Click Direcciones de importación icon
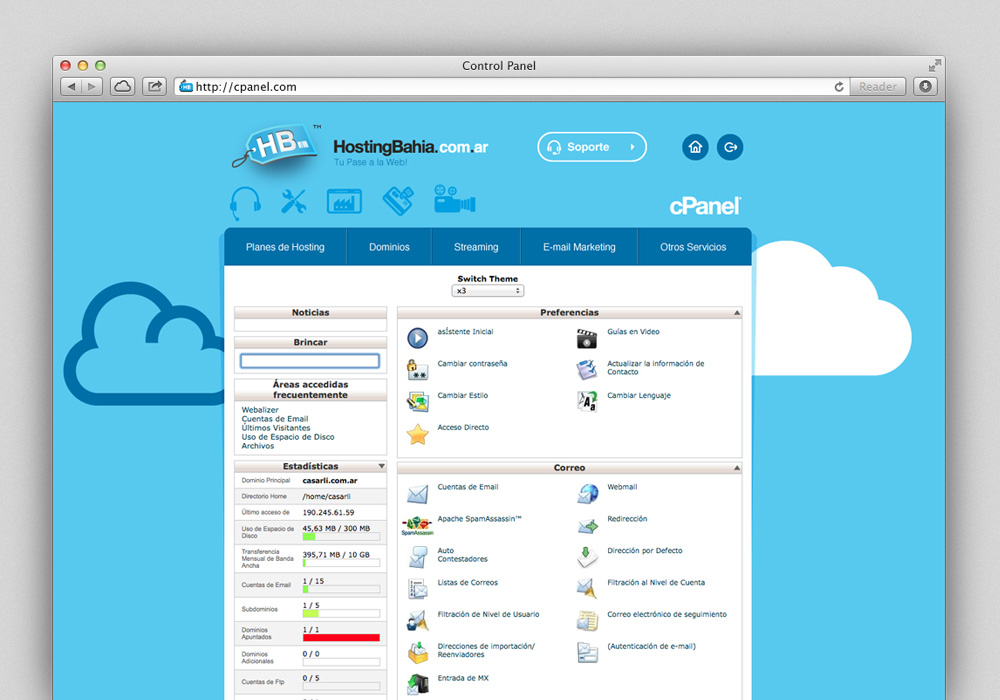 418,653
